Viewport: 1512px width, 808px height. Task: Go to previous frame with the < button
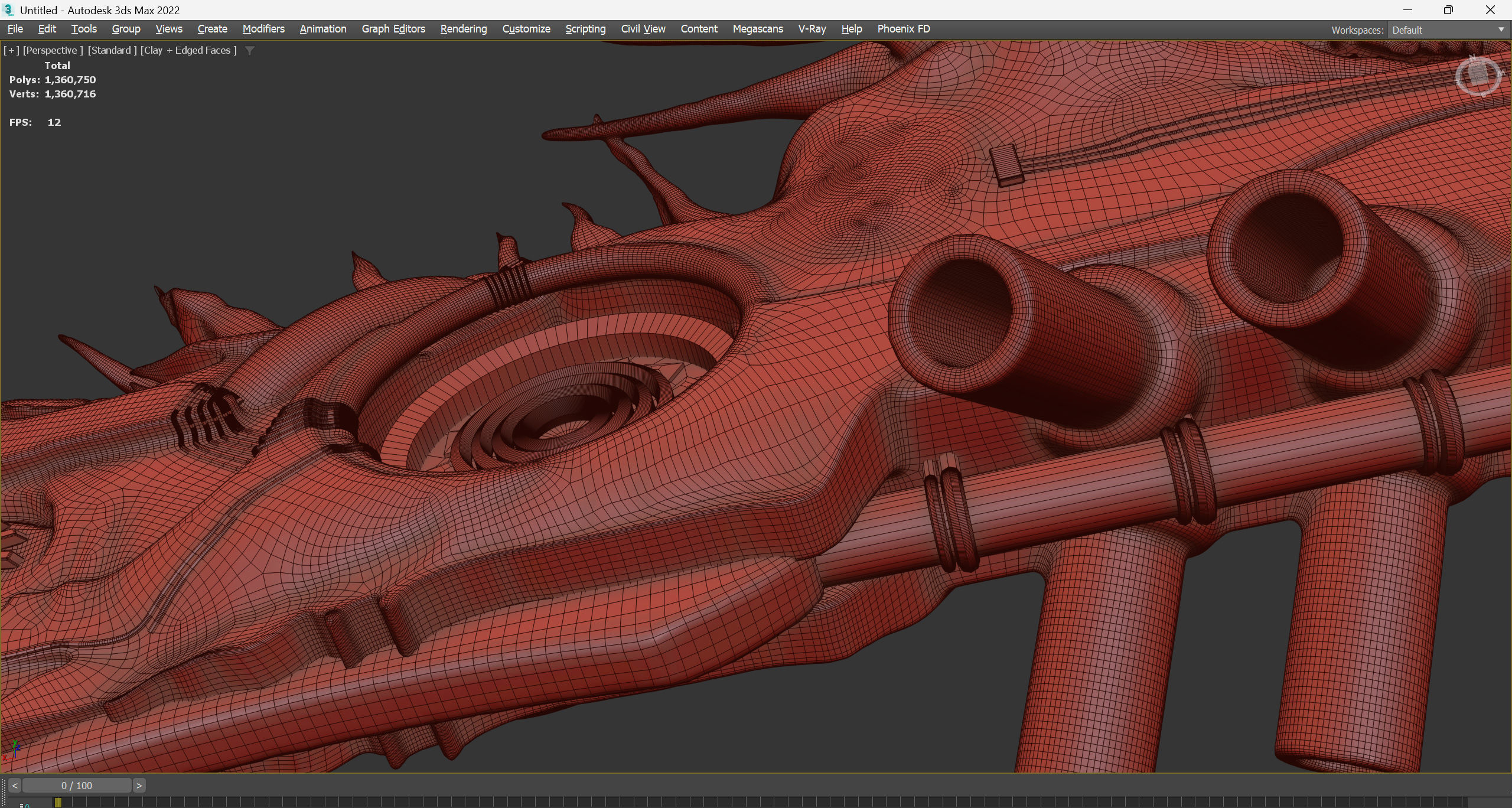15,786
